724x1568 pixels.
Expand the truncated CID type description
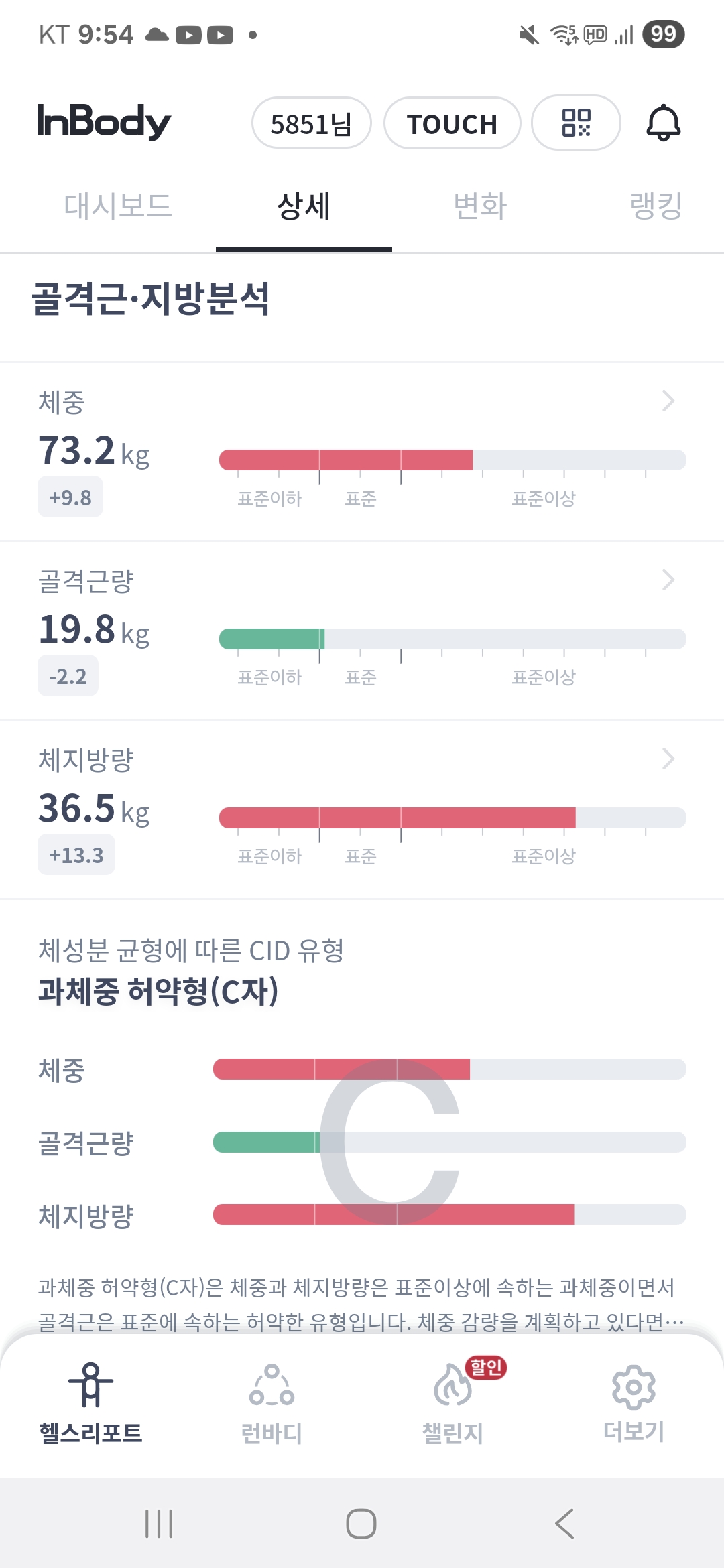click(x=673, y=1322)
